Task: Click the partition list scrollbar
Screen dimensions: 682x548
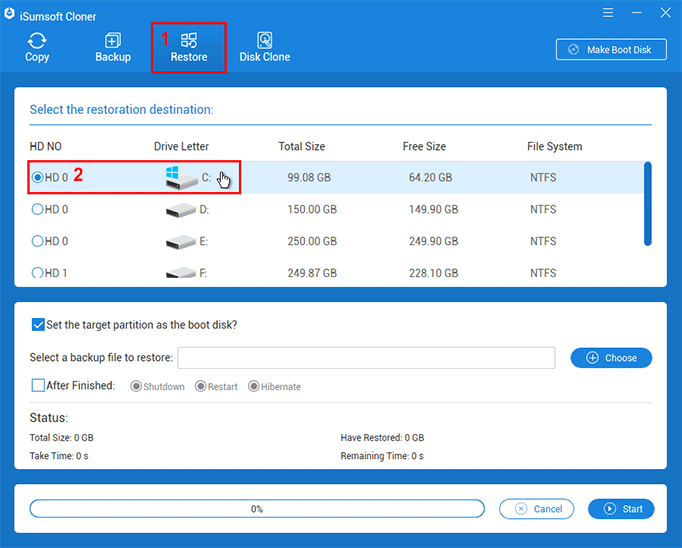Action: coord(648,204)
